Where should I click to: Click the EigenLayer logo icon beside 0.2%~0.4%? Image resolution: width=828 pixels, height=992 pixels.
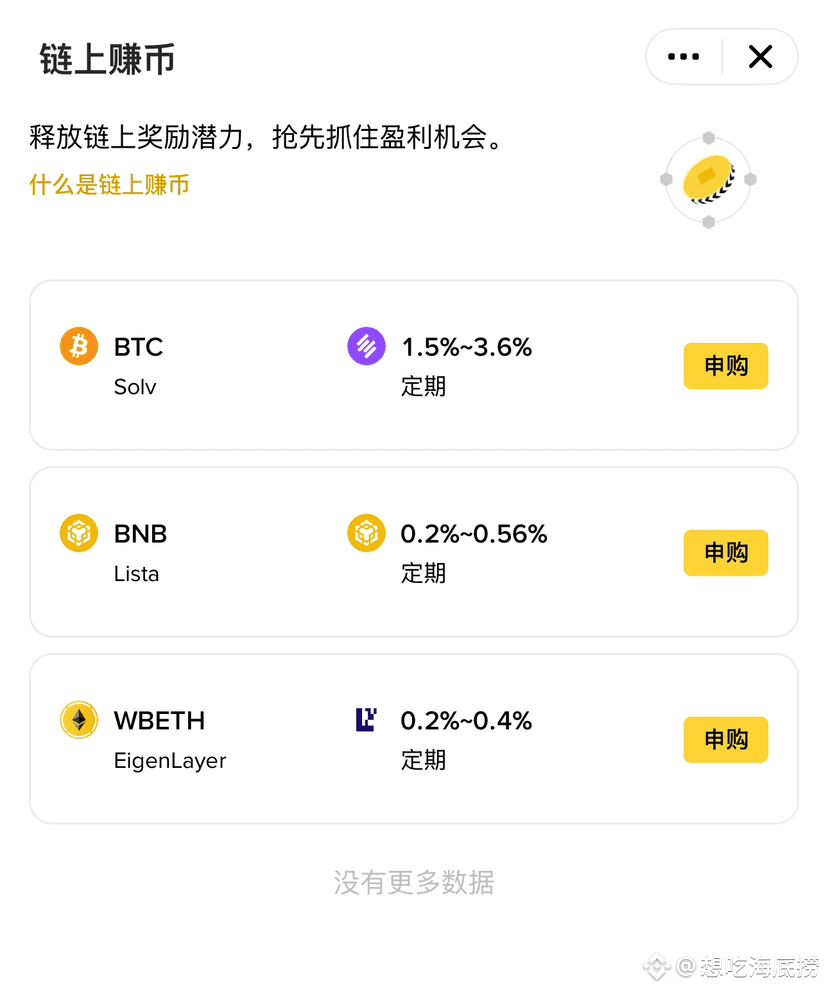(366, 719)
